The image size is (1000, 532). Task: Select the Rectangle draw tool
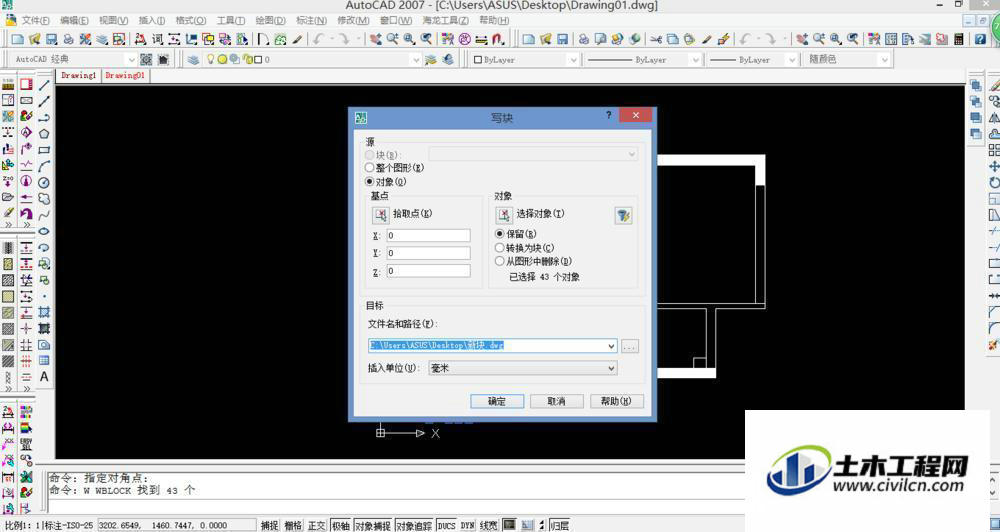point(44,151)
